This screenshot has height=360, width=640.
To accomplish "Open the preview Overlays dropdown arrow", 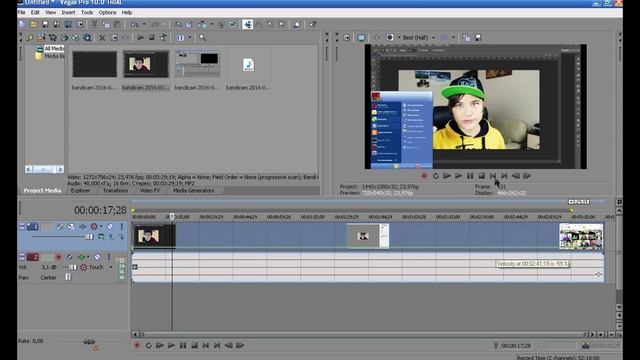I will [x=453, y=38].
